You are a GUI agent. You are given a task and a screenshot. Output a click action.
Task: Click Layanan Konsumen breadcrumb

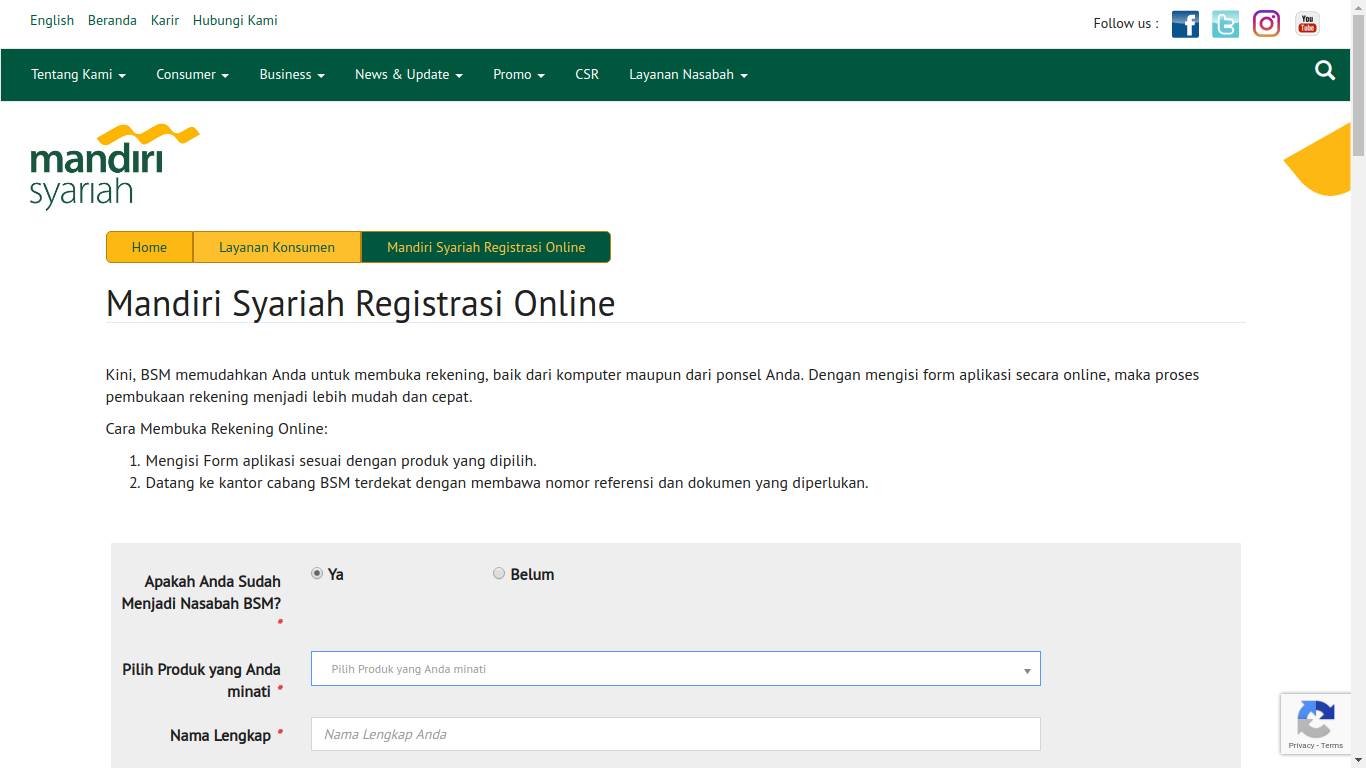(277, 247)
